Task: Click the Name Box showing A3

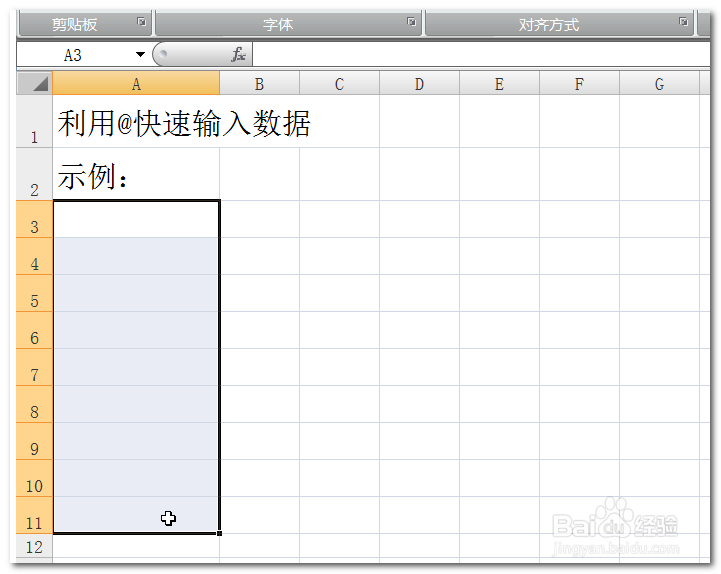Action: click(x=74, y=55)
